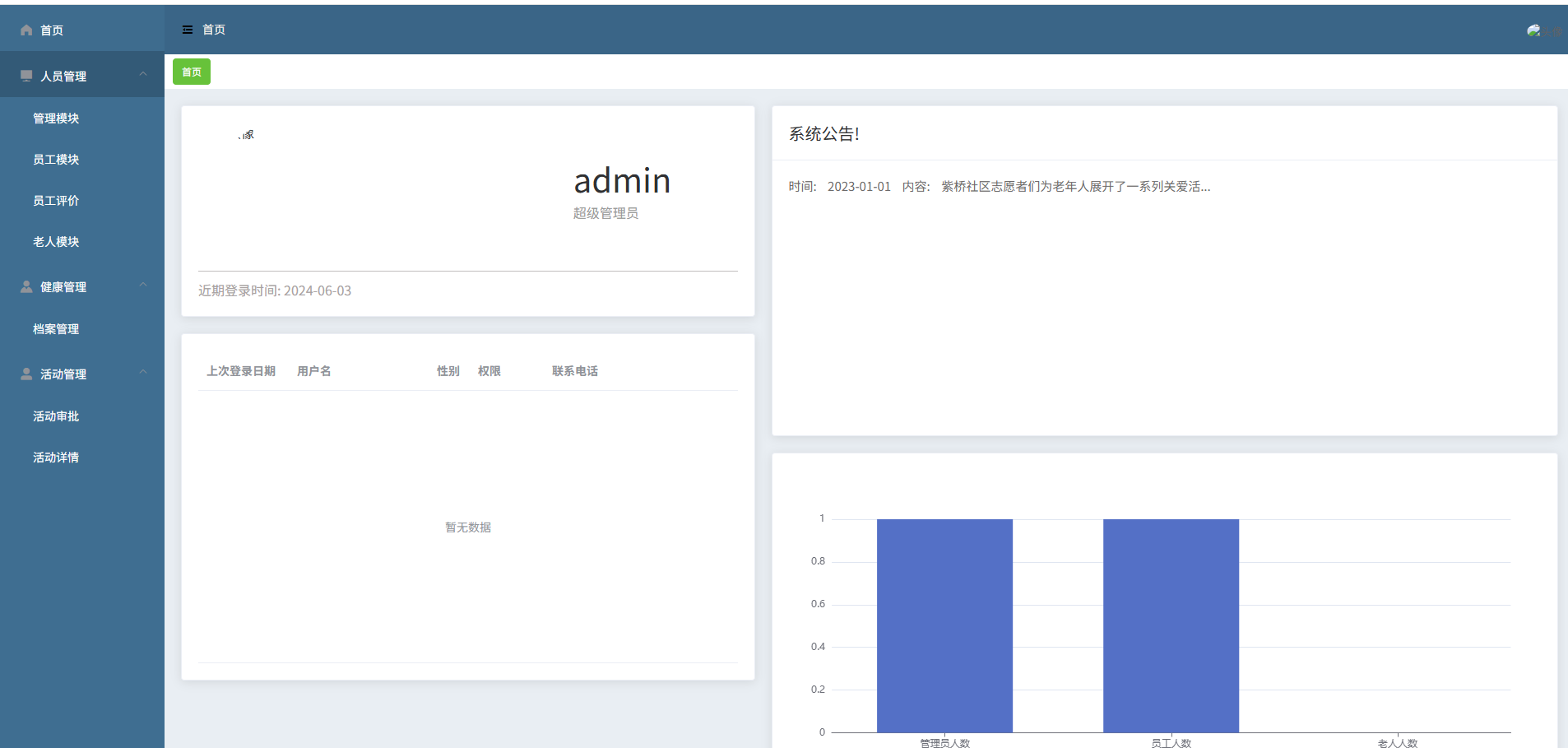Click the home icon in the sidebar
The height and width of the screenshot is (748, 1568).
26,30
